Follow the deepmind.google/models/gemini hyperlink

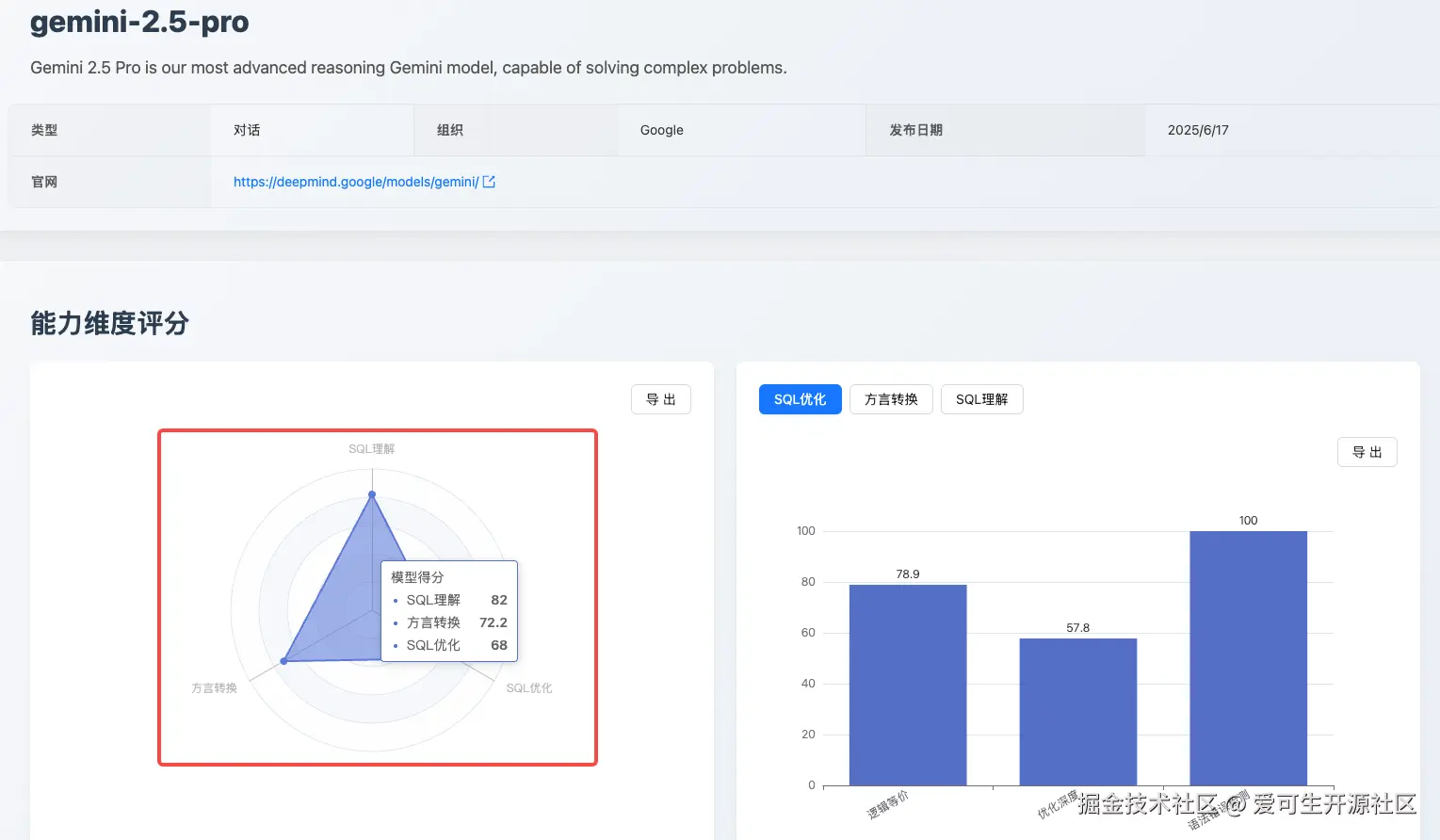pyautogui.click(x=356, y=182)
